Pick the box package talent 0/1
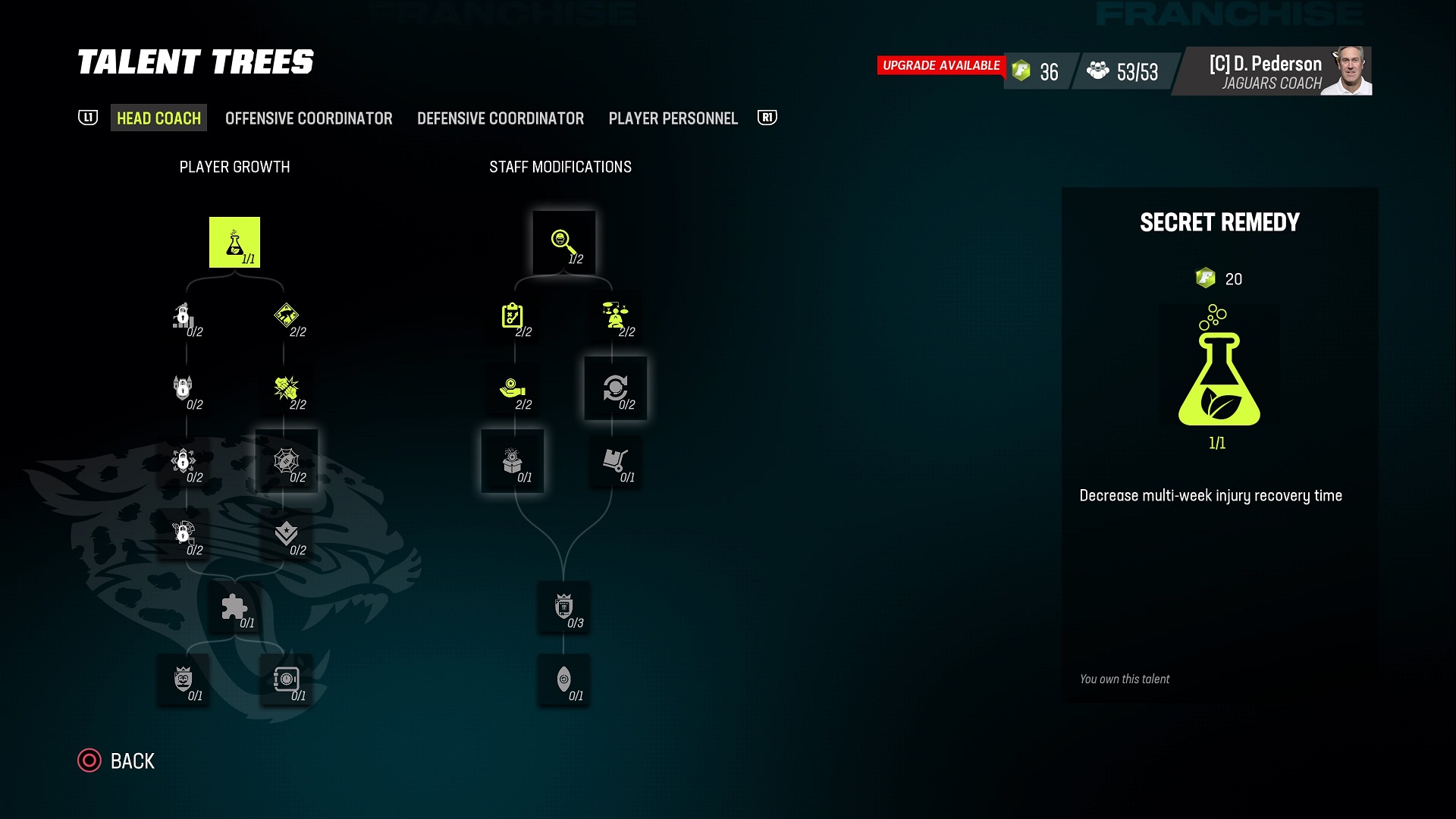 (x=513, y=461)
